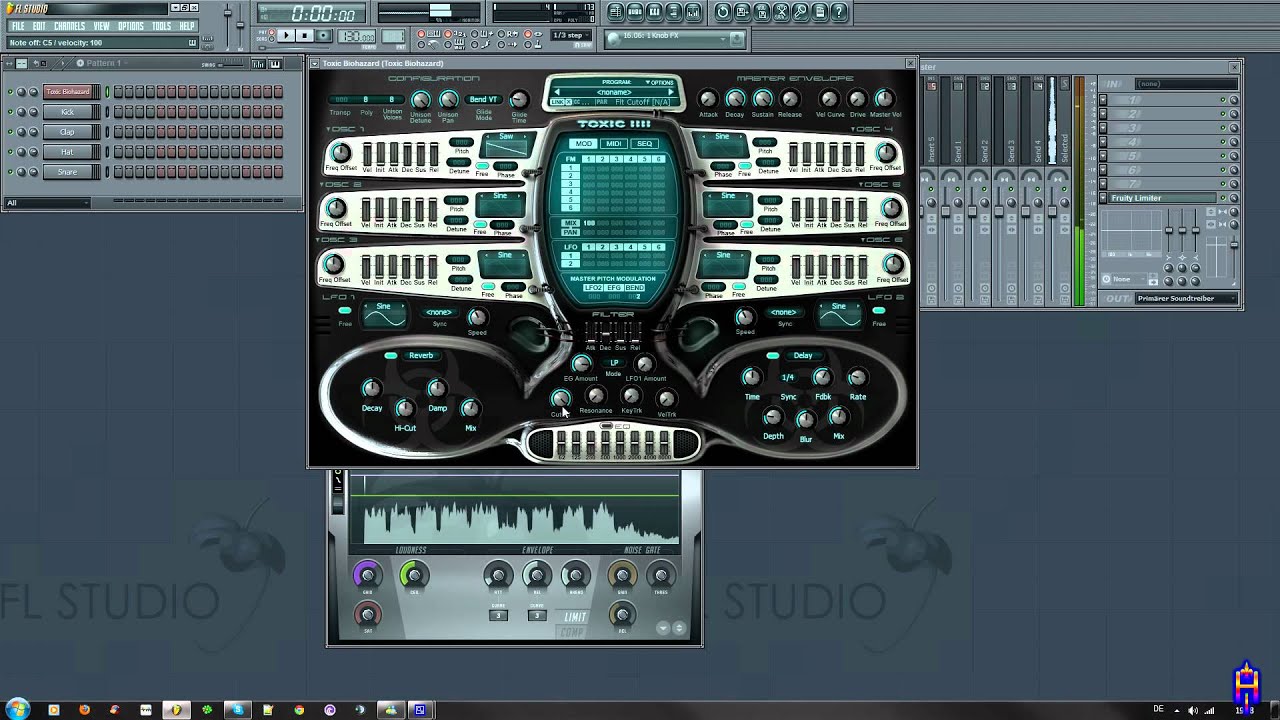Click the help question mark icon
1280x720 pixels.
click(x=840, y=12)
